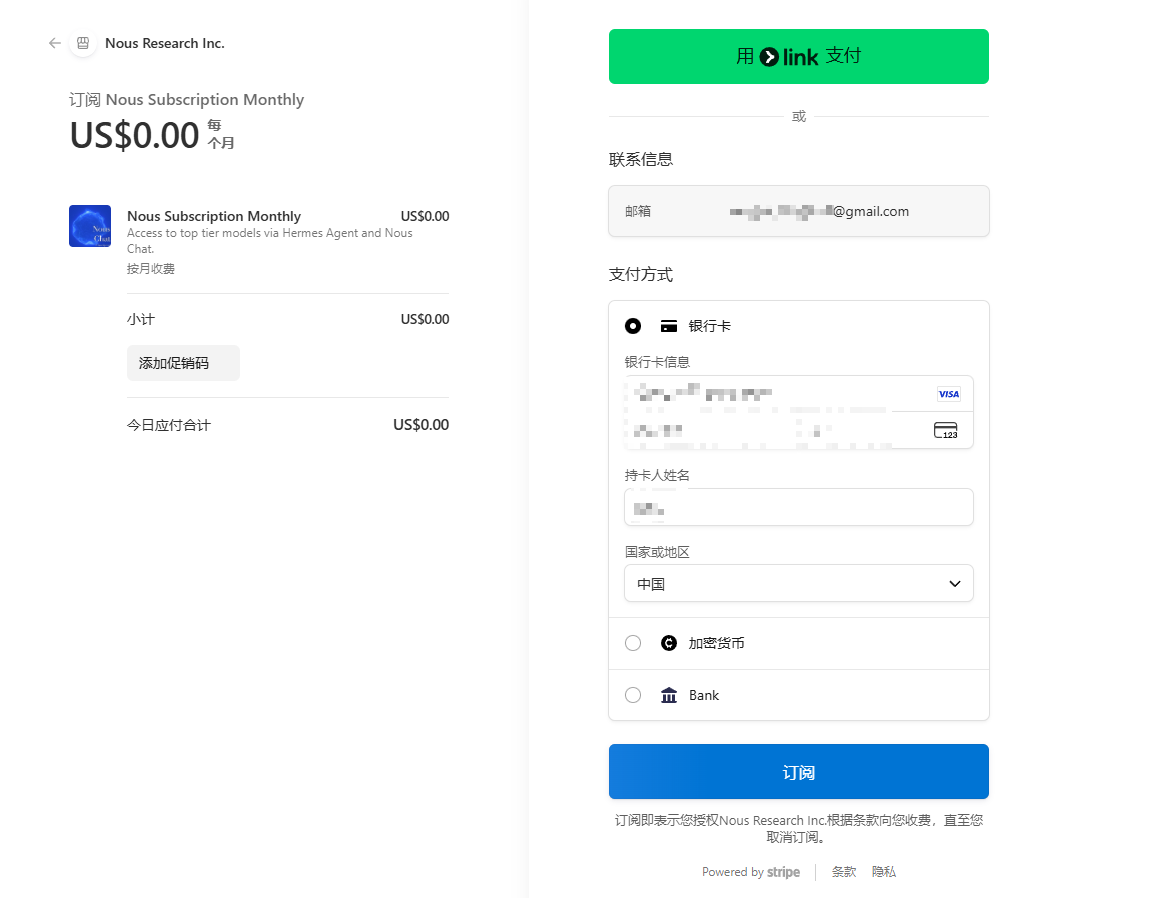
Task: Click the Visa card brand icon
Action: click(x=948, y=394)
